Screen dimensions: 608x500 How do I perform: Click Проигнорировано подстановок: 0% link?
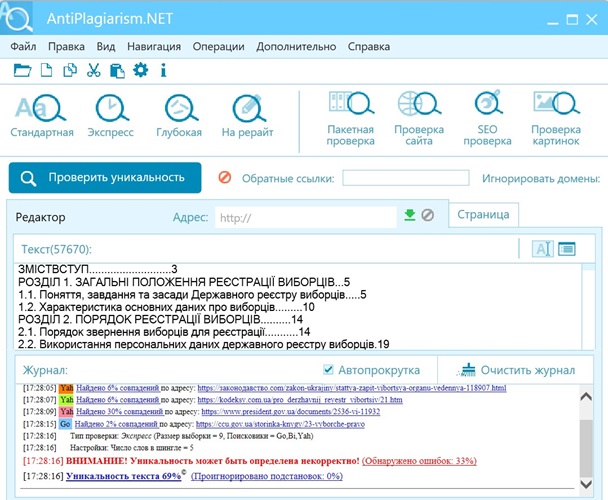click(267, 476)
